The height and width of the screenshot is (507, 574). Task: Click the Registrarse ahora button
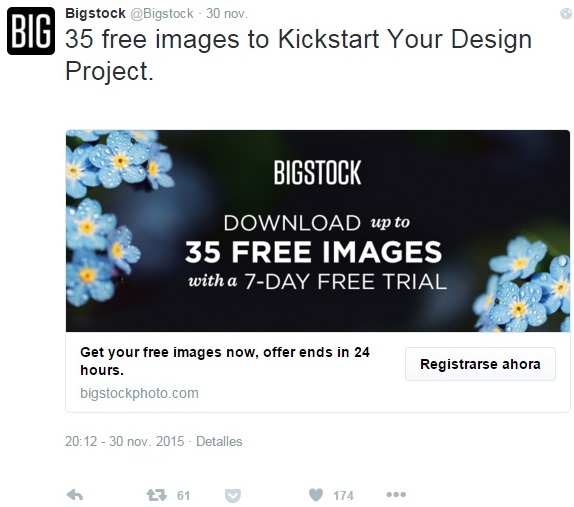click(480, 364)
